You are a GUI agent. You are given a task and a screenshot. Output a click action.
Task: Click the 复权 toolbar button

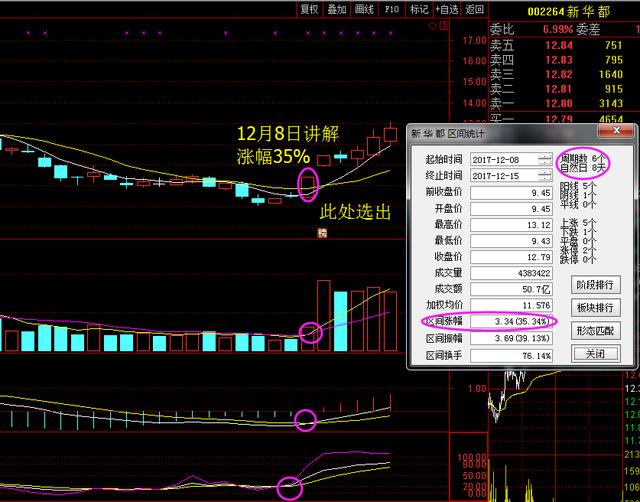pos(312,9)
